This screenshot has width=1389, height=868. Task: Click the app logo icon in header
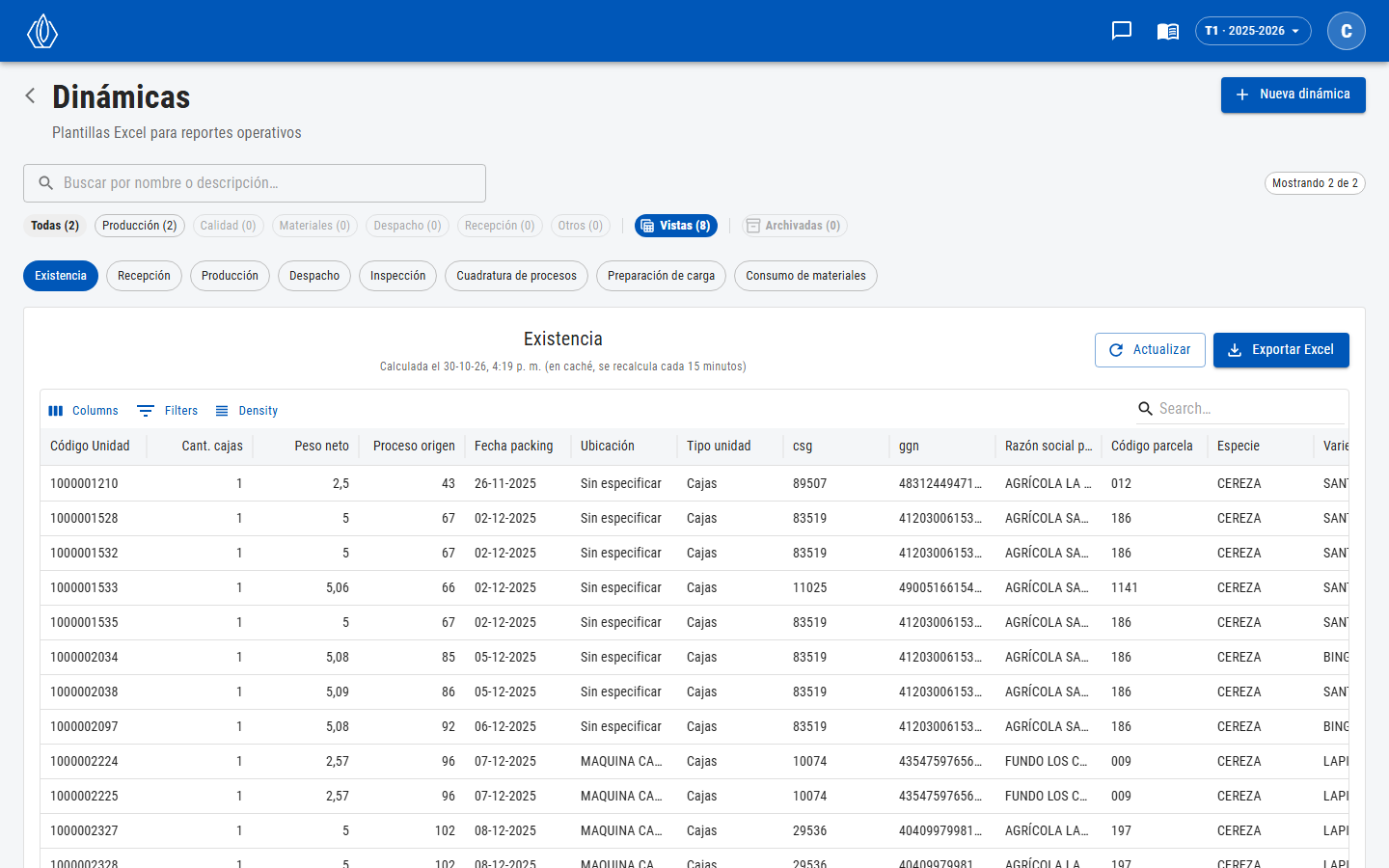pos(42,31)
